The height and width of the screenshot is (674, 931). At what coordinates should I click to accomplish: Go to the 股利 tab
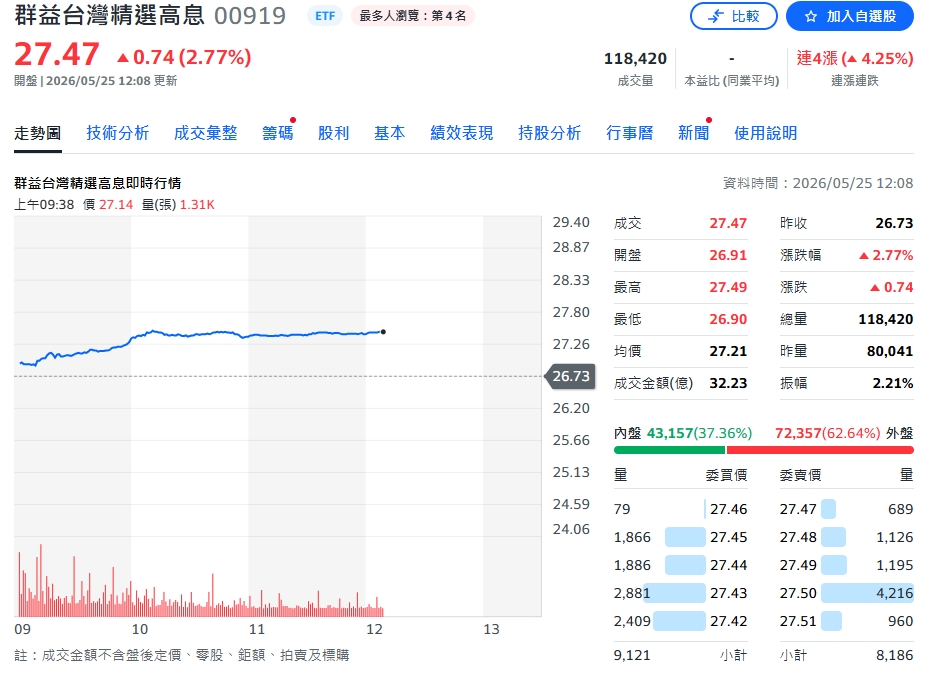(x=334, y=133)
